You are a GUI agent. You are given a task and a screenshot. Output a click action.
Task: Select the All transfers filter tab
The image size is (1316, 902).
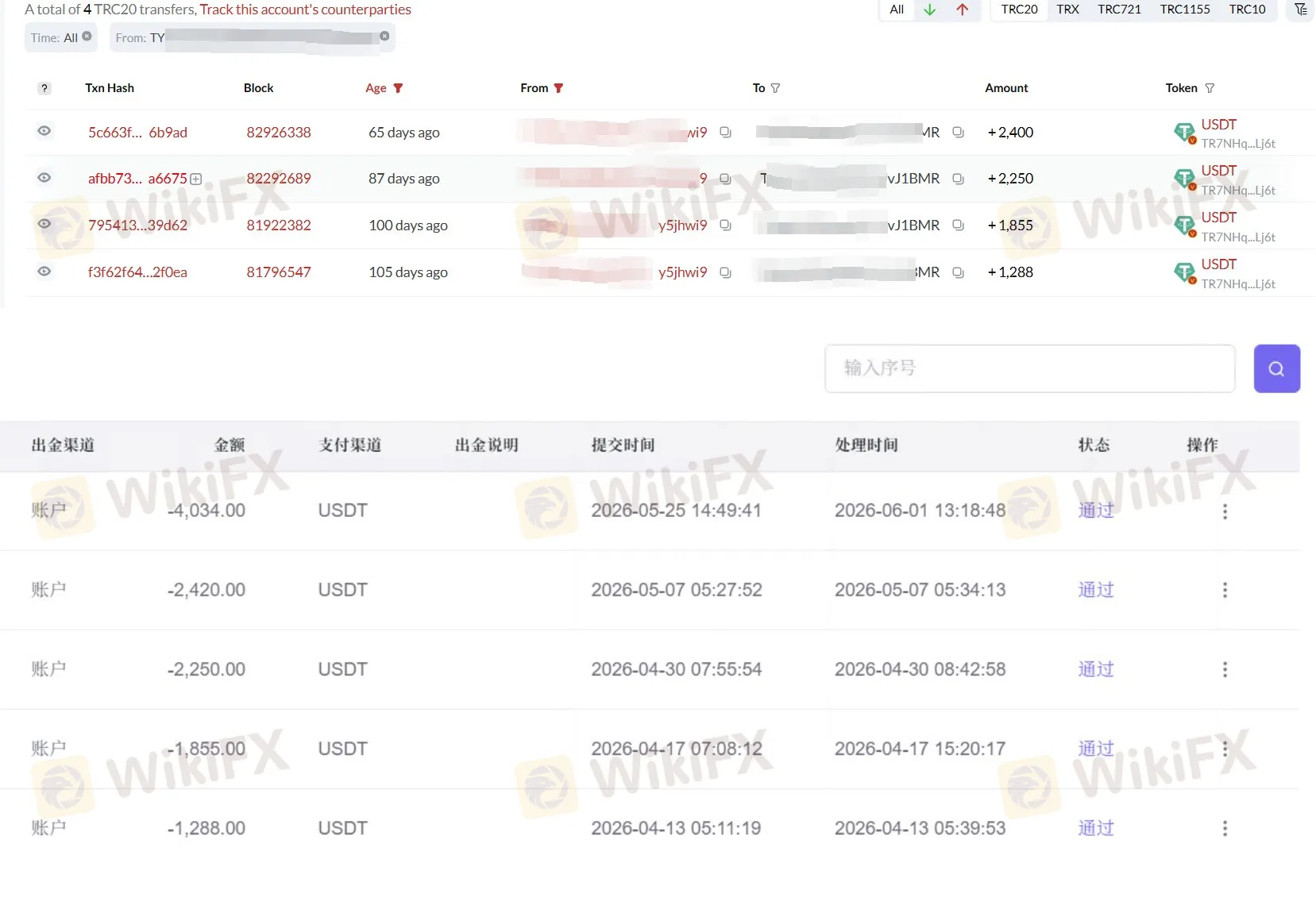897,10
